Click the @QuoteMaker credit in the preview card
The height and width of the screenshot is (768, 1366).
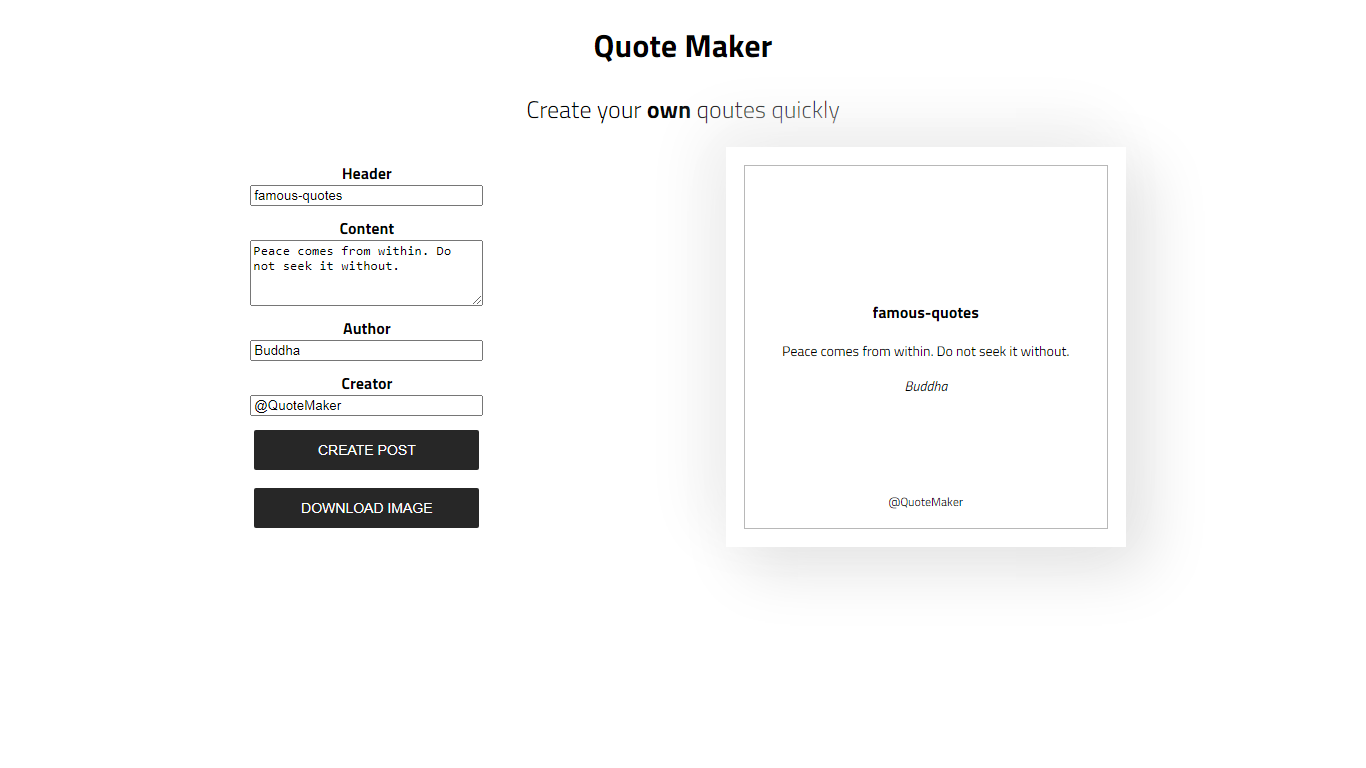tap(926, 502)
